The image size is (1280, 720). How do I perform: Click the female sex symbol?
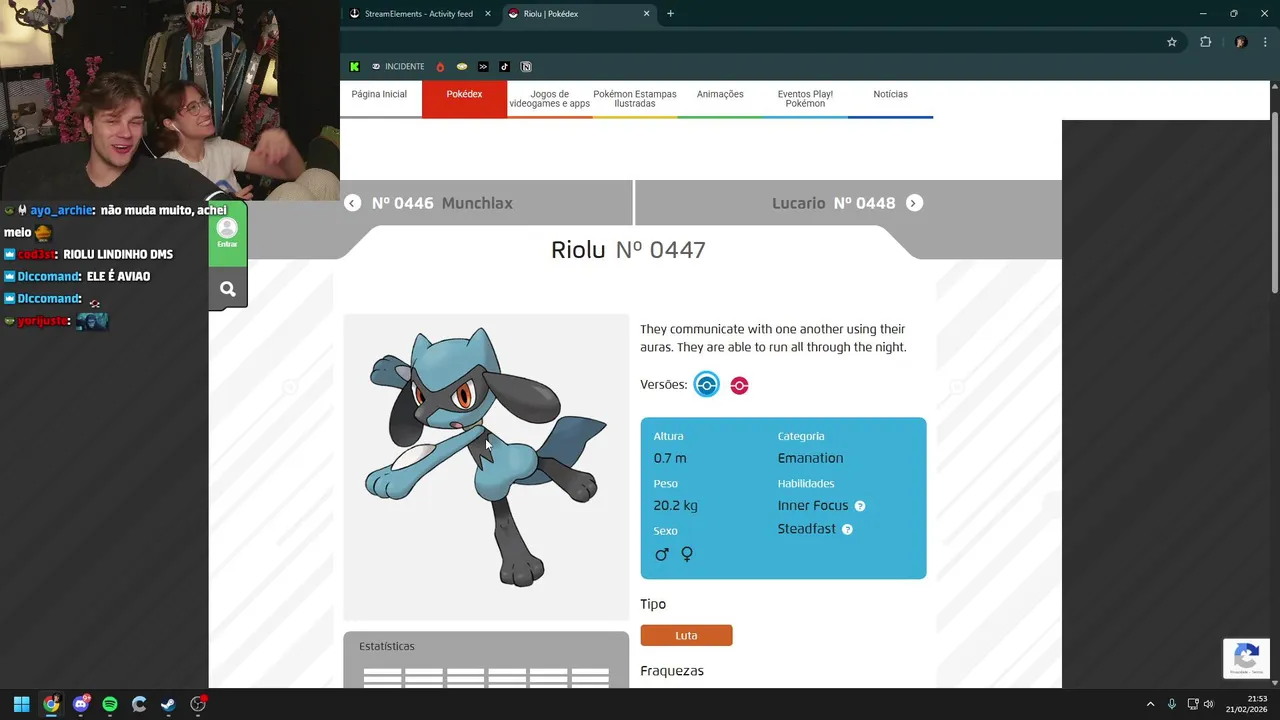pyautogui.click(x=687, y=554)
